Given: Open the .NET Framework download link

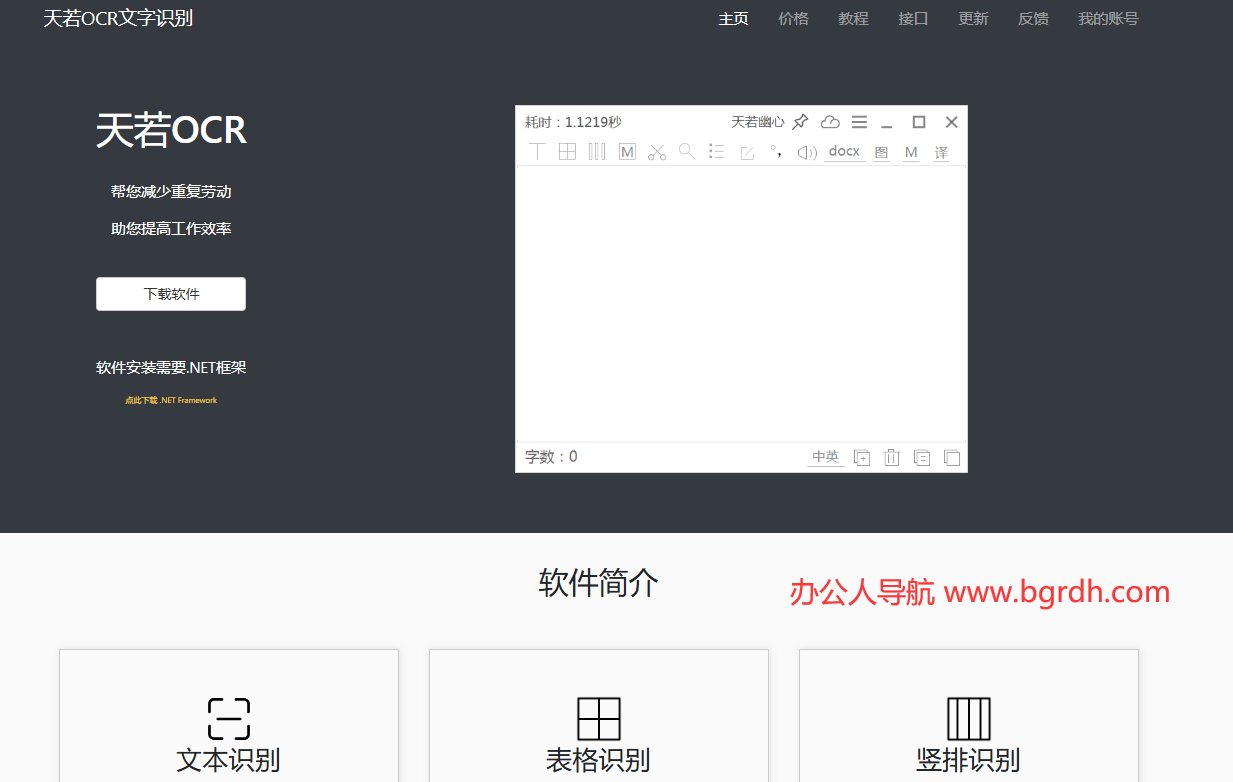Looking at the screenshot, I should (x=170, y=400).
